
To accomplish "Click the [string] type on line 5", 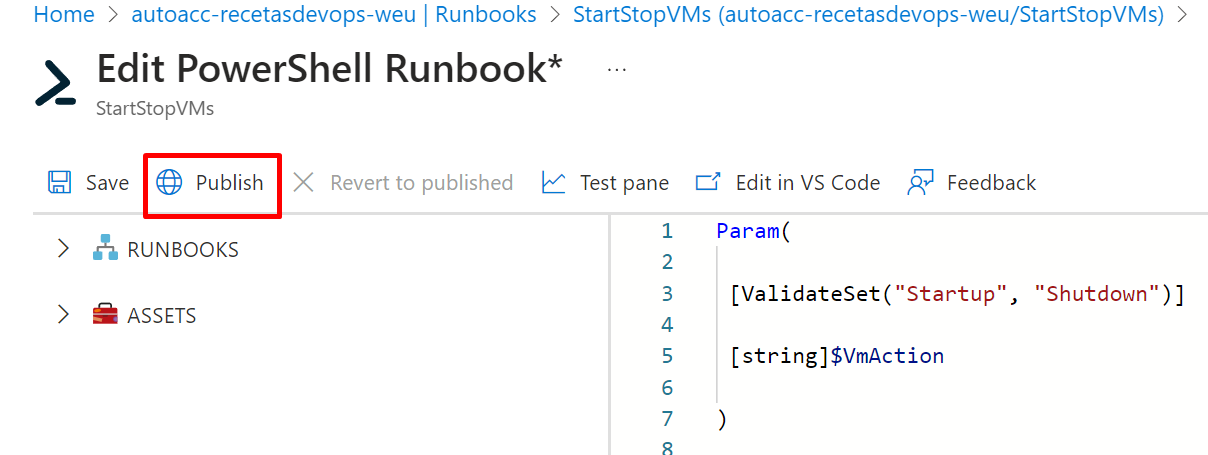I will 781,356.
